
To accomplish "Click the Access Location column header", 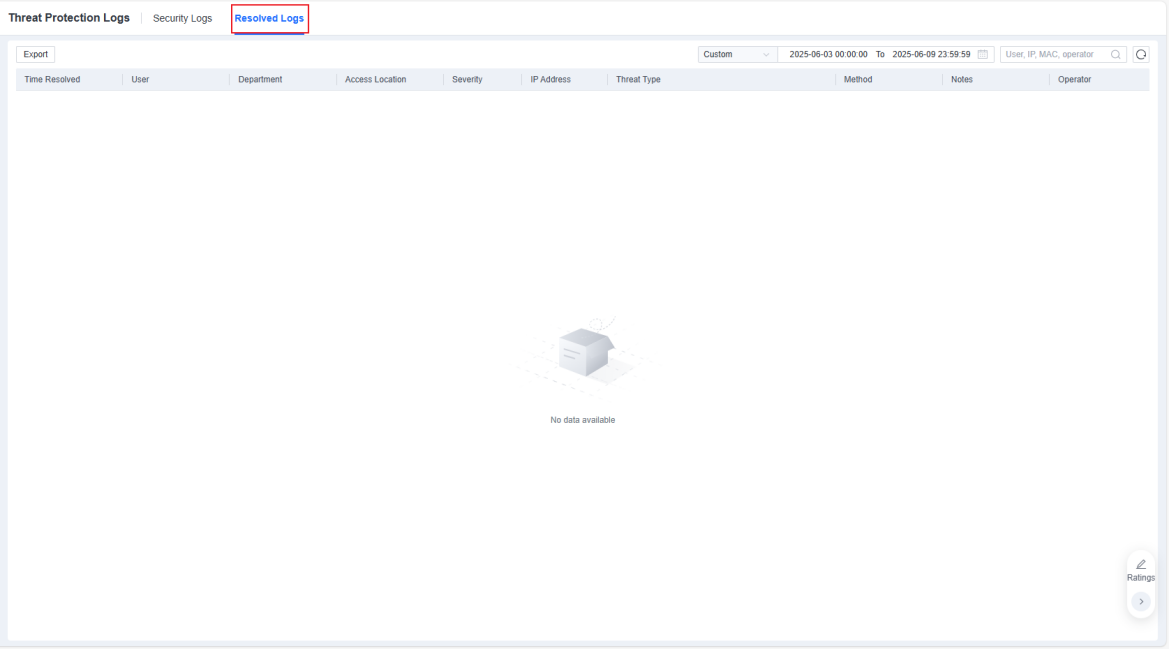I will coord(376,80).
